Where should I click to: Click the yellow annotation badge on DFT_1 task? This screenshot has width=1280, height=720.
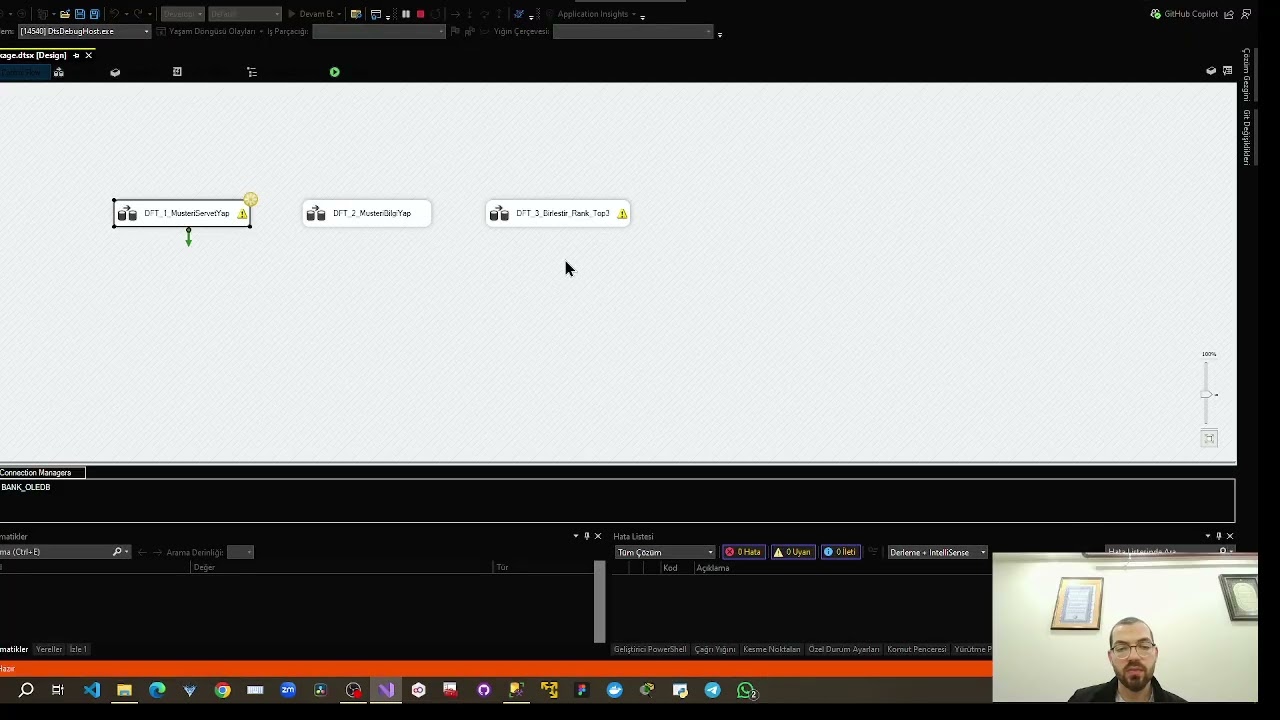pyautogui.click(x=251, y=199)
